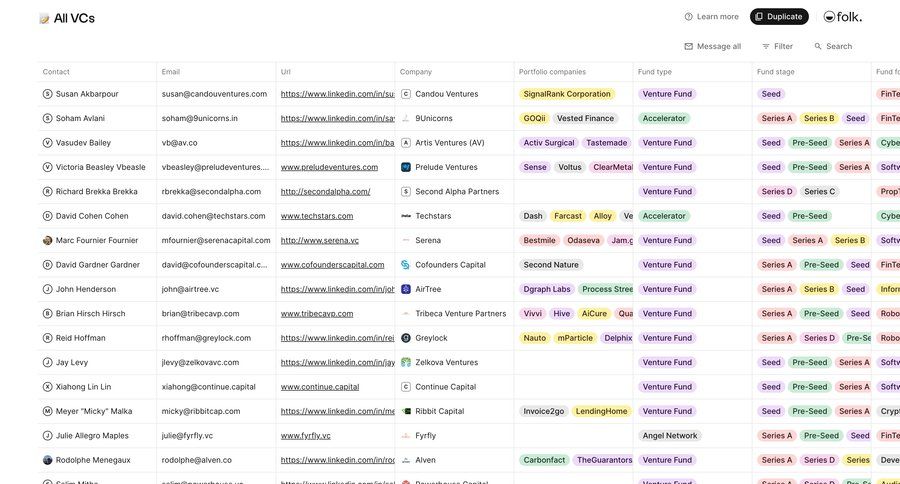Click the Email column header
Screen dimensions: 900x484
click(x=171, y=72)
